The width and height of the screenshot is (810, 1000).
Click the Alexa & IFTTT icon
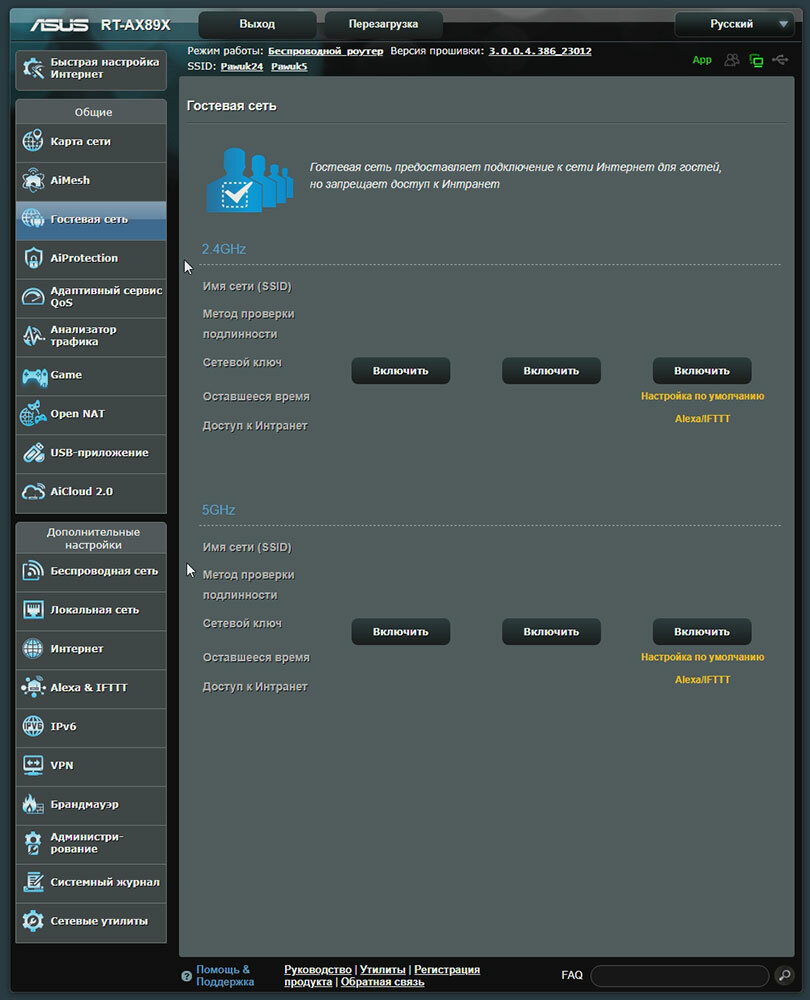point(33,687)
